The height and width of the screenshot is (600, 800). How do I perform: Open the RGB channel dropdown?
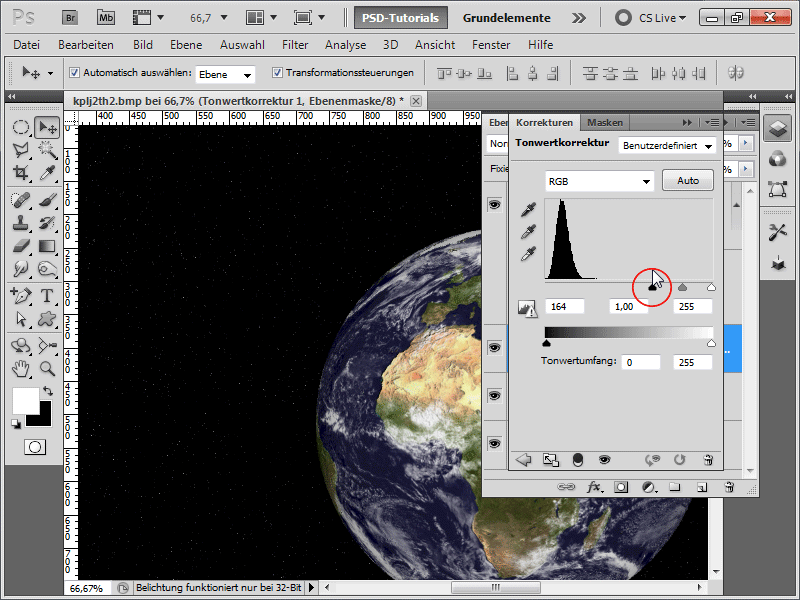pyautogui.click(x=599, y=182)
